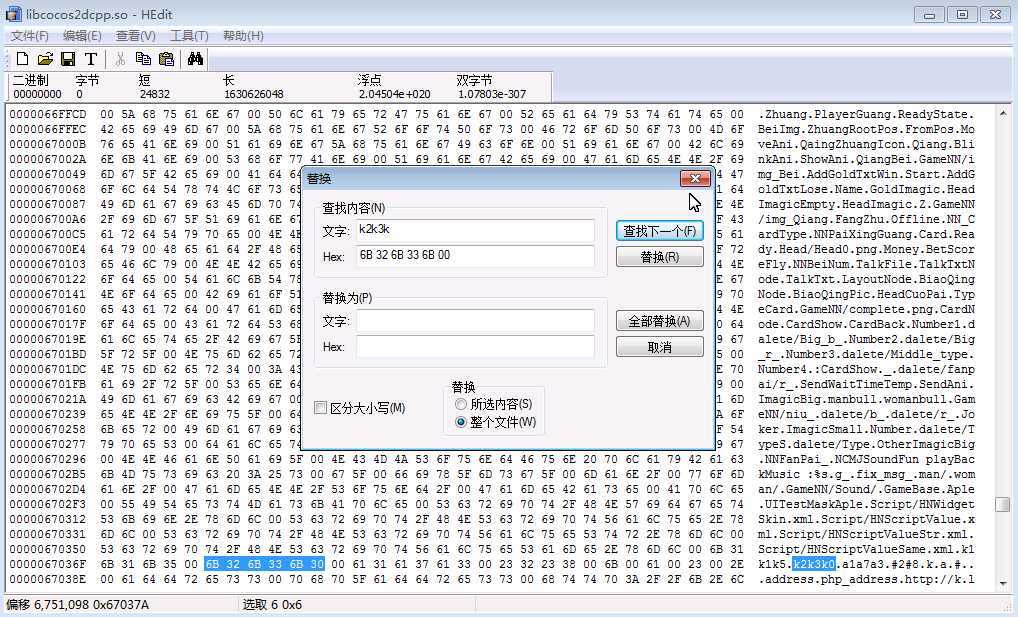Open the 工具(T) menu
The width and height of the screenshot is (1018, 617).
click(189, 36)
